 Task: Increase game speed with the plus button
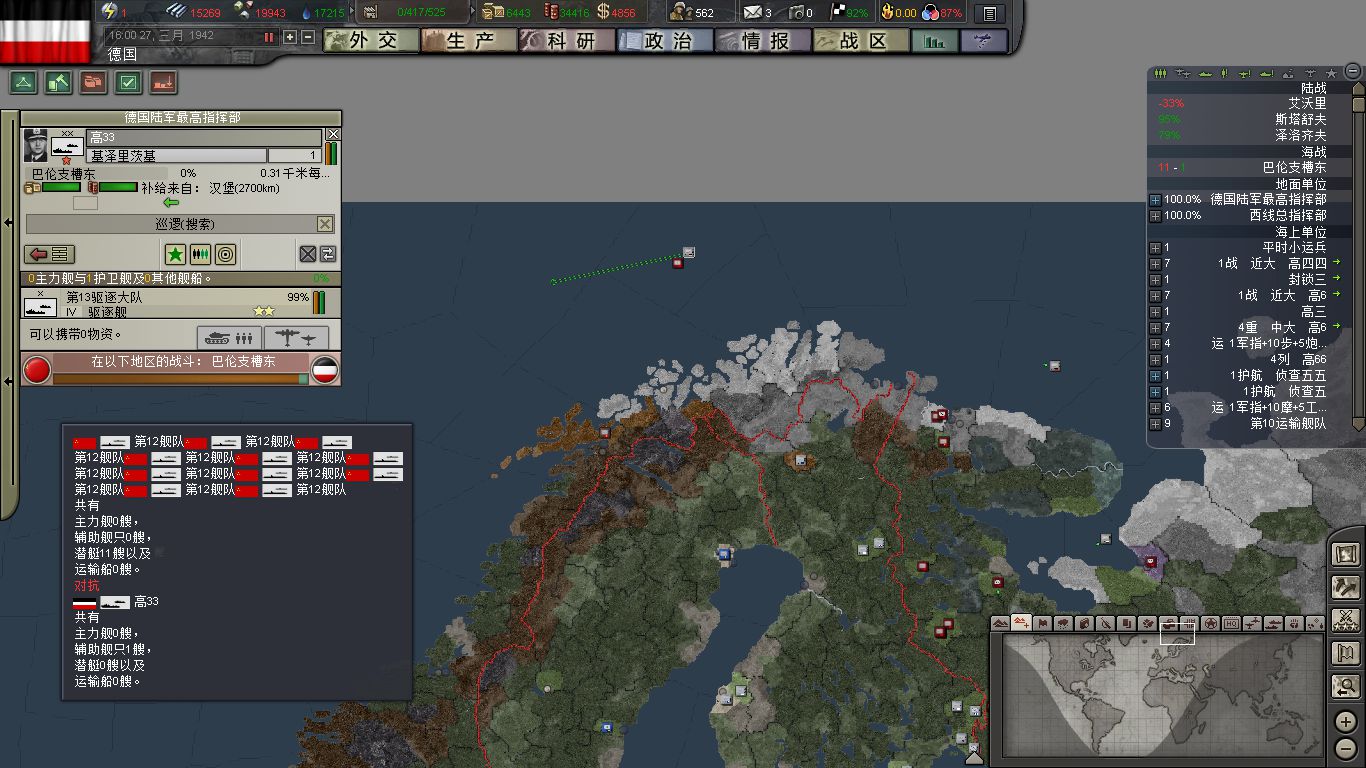click(x=290, y=37)
